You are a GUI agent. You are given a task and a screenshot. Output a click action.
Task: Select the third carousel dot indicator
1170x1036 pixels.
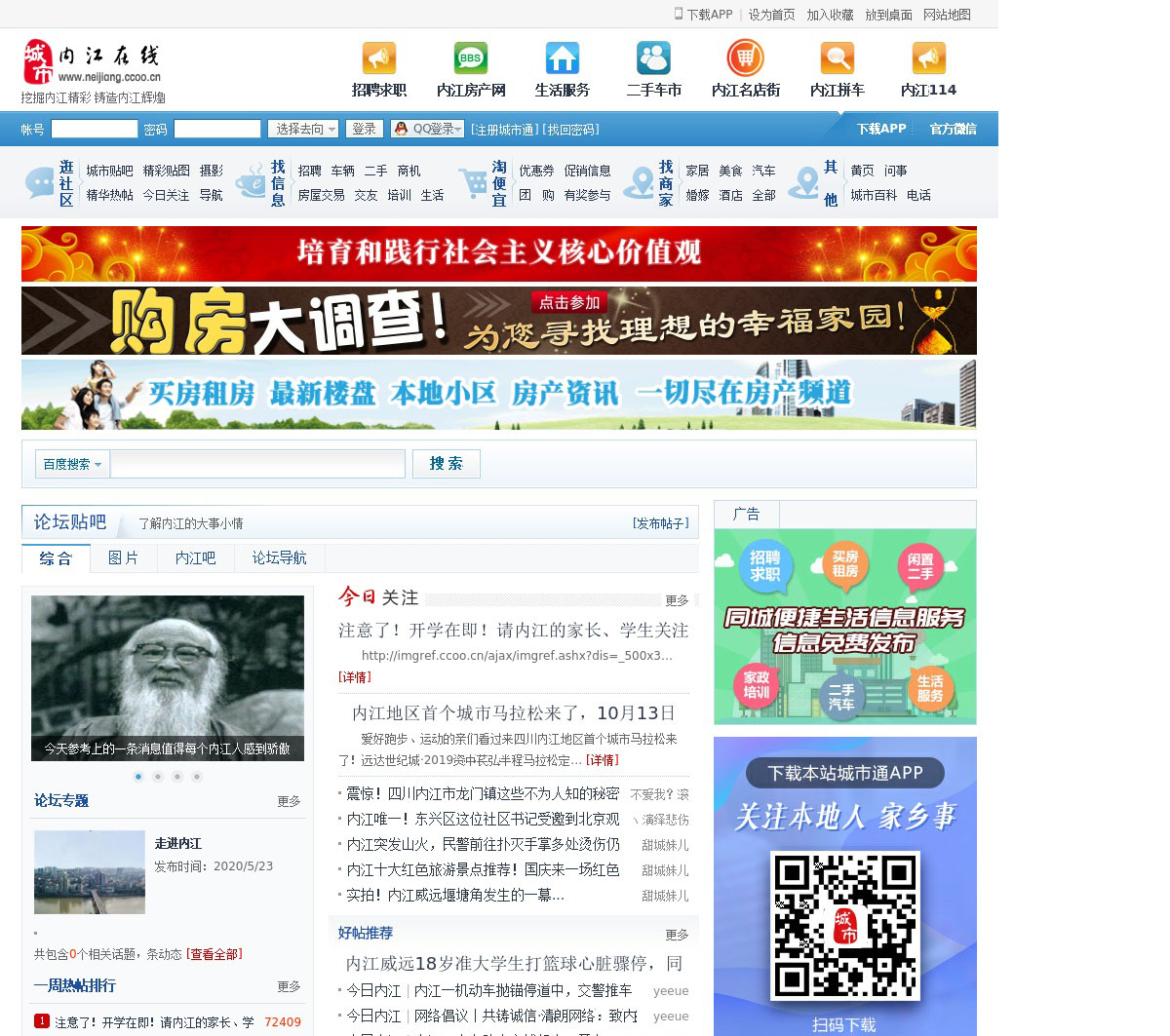click(177, 777)
